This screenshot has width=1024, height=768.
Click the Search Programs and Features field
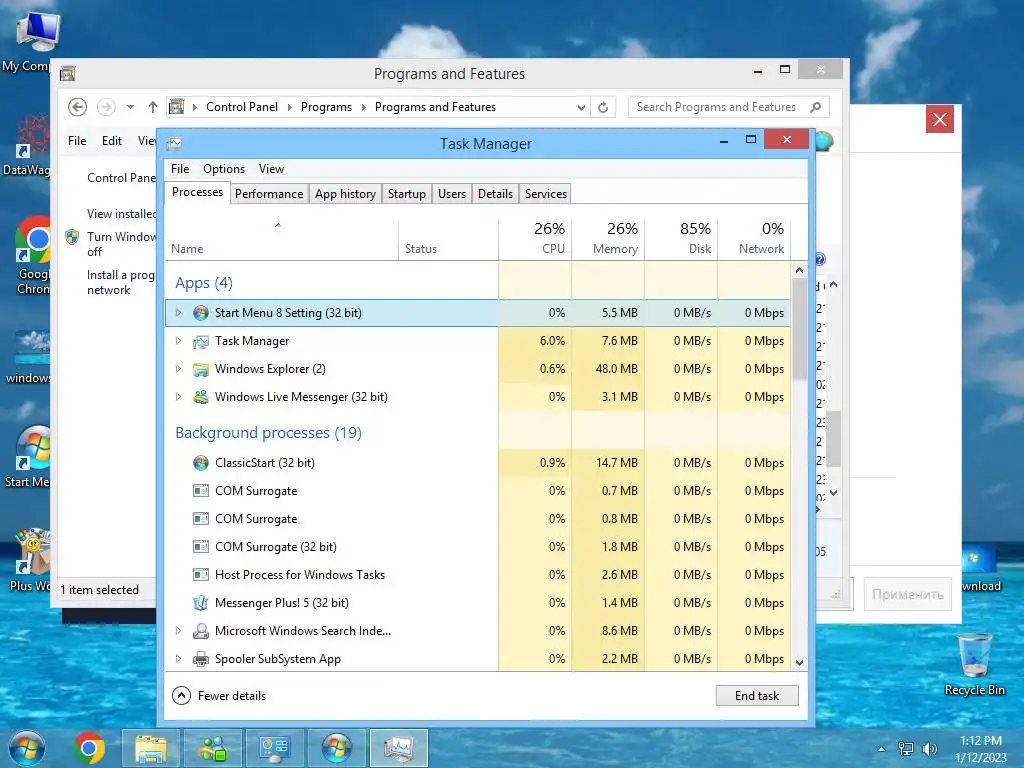(728, 107)
